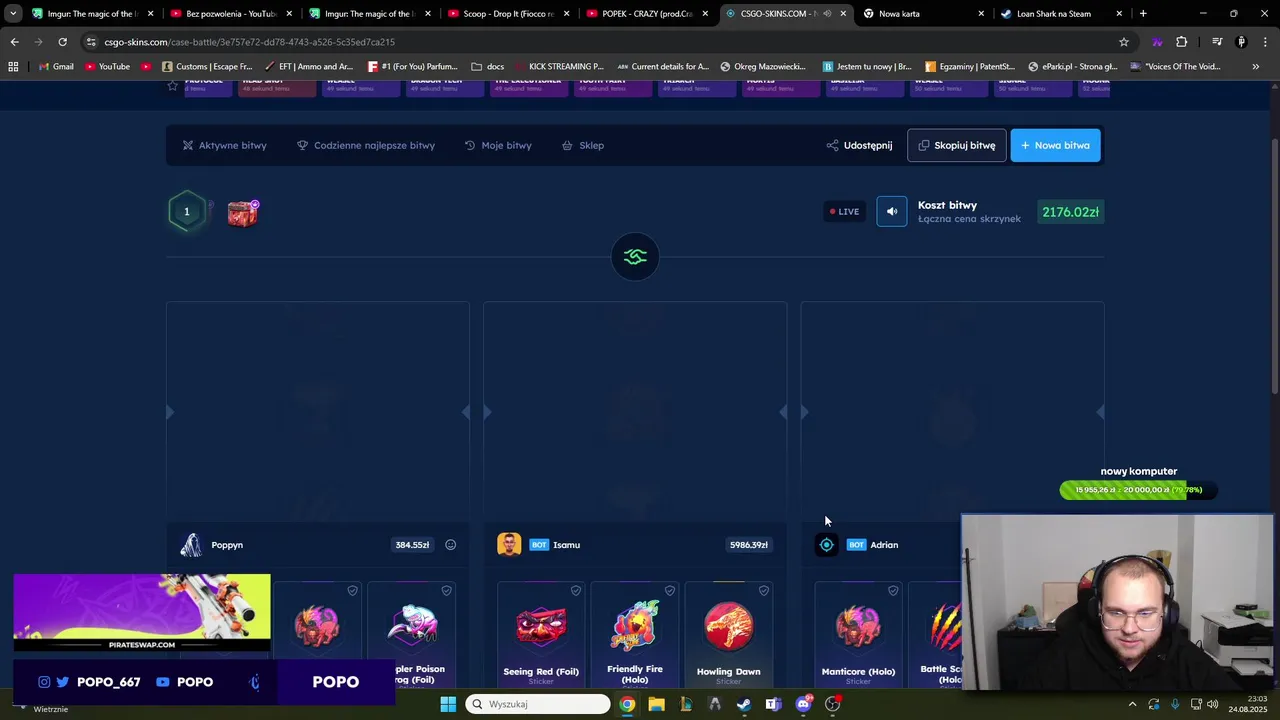This screenshot has height=720, width=1280.
Task: Switch to Scoop - Drop It YouTube tab
Action: click(x=507, y=14)
